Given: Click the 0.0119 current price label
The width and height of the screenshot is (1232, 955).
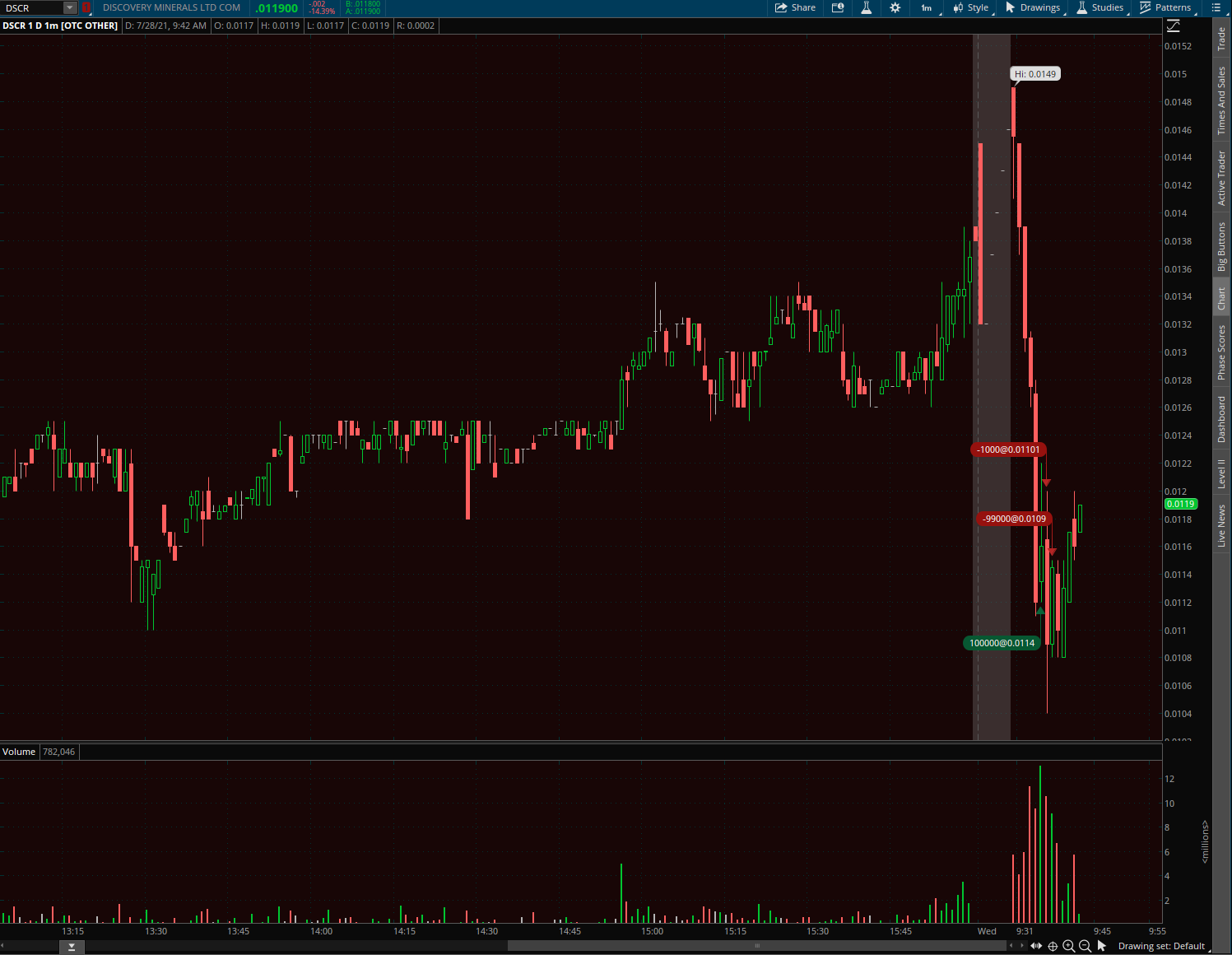Looking at the screenshot, I should tap(1180, 504).
